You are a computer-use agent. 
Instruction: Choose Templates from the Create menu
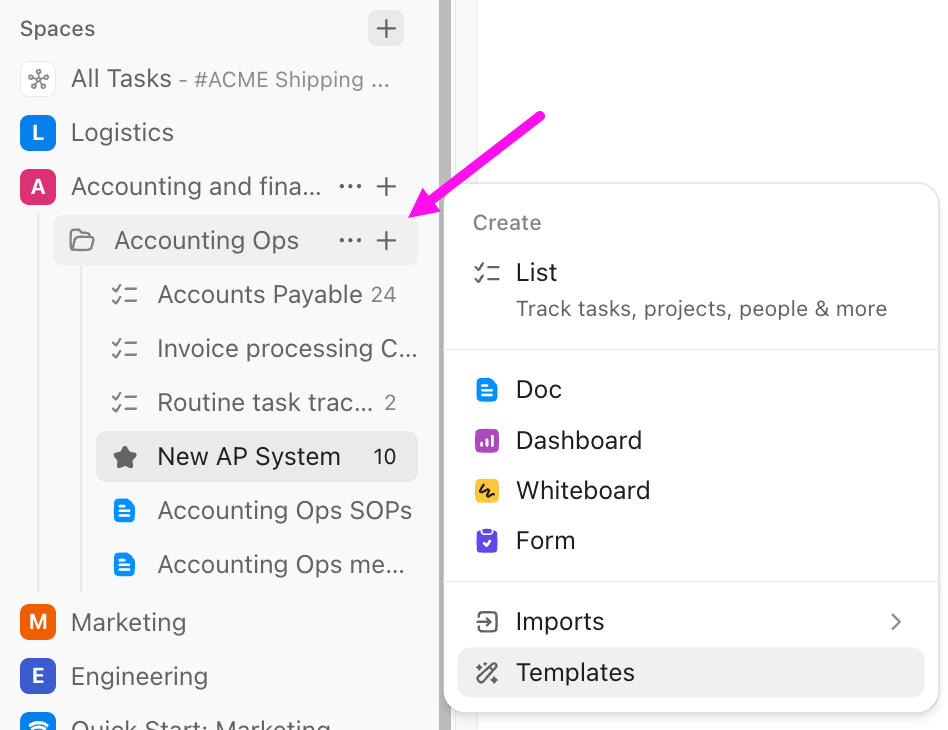(x=574, y=672)
